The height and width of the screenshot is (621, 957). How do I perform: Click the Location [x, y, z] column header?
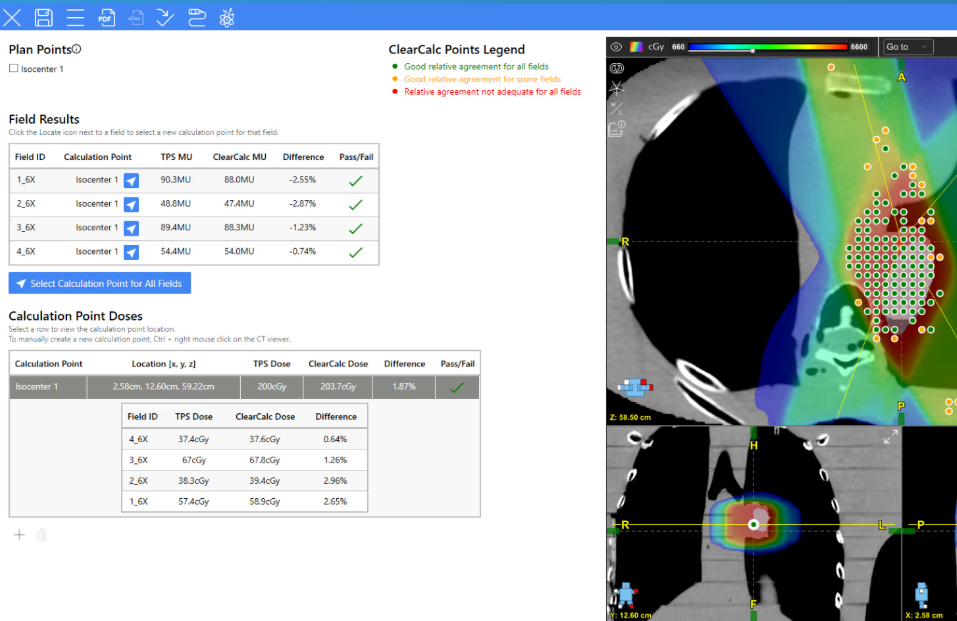point(164,364)
